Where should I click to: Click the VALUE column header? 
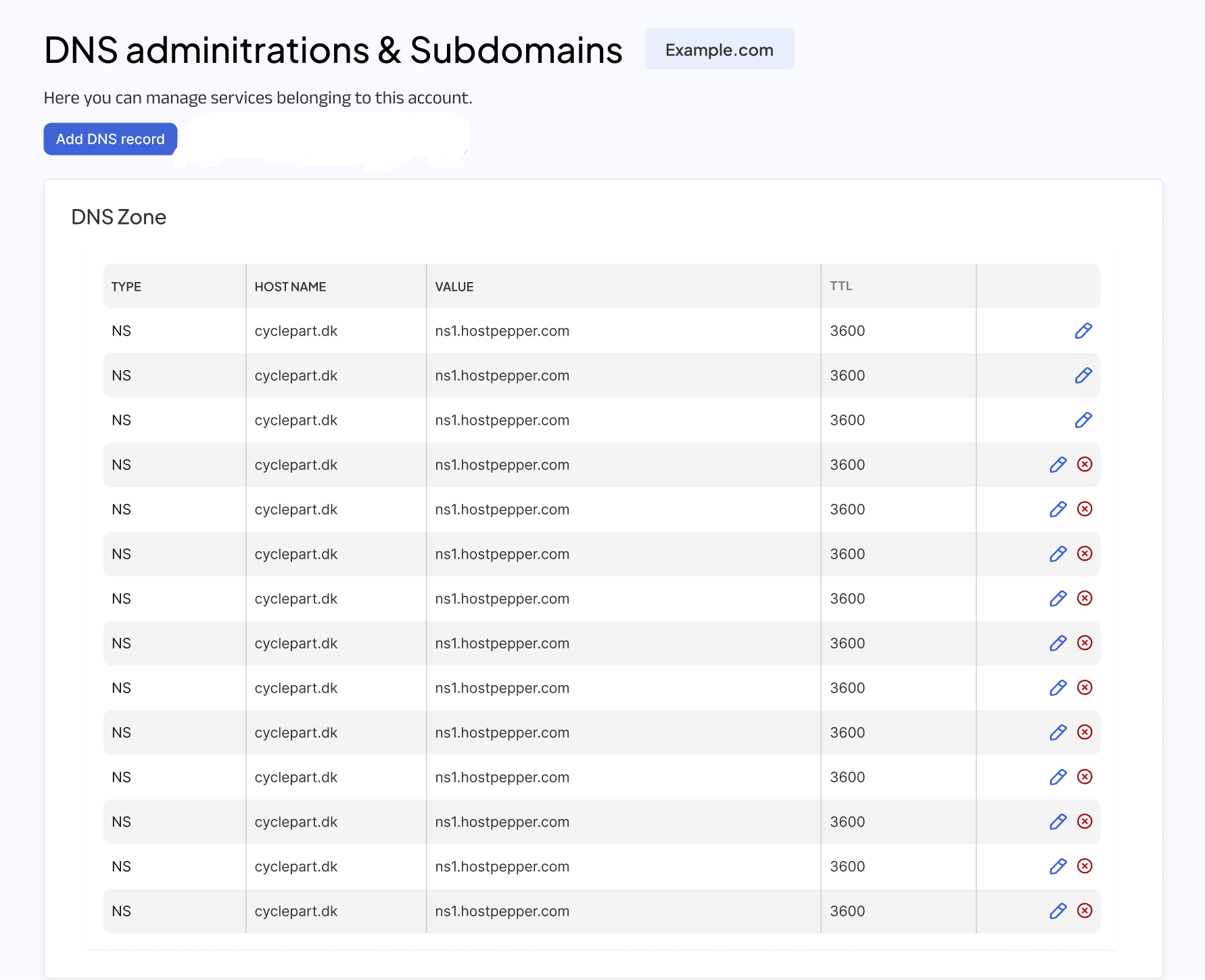(454, 287)
